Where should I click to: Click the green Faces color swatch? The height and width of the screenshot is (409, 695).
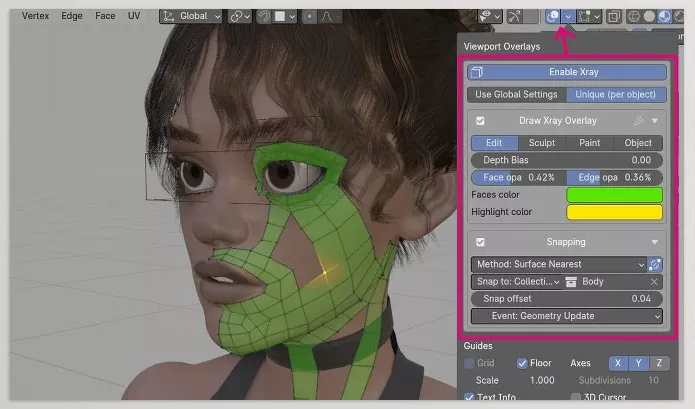pyautogui.click(x=614, y=195)
